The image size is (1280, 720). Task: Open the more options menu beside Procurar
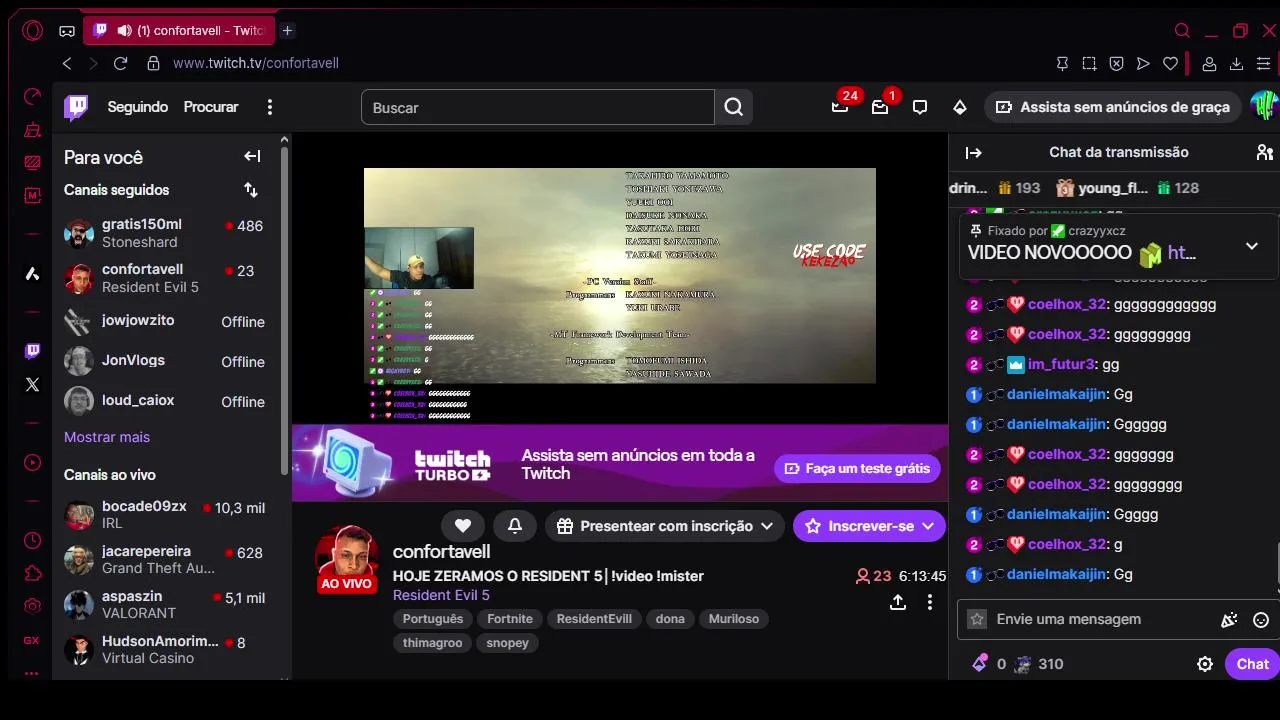[269, 107]
